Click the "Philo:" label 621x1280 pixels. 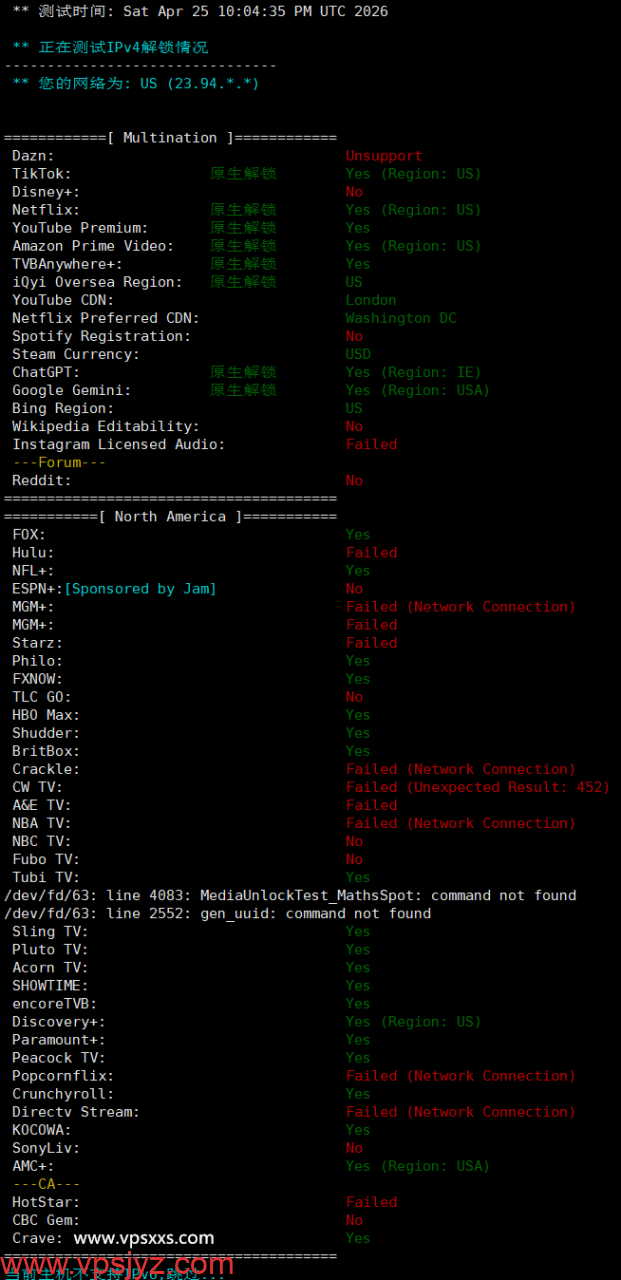(x=37, y=661)
